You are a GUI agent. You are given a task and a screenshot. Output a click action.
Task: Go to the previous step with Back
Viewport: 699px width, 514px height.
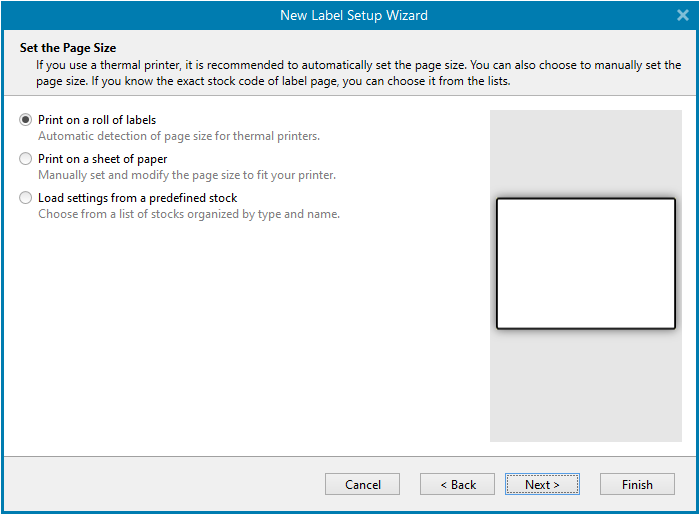457,484
